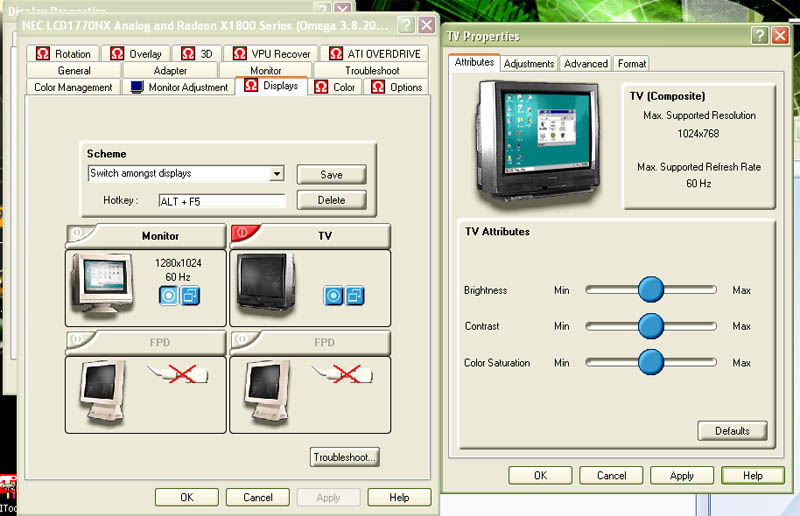This screenshot has width=800, height=516.
Task: Apply changes in TV Properties
Action: (682, 476)
